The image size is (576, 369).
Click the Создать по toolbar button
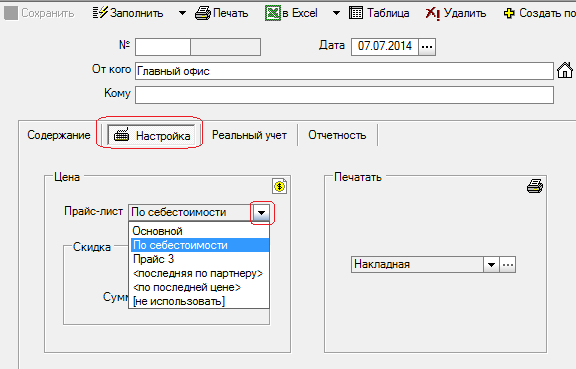pyautogui.click(x=539, y=13)
